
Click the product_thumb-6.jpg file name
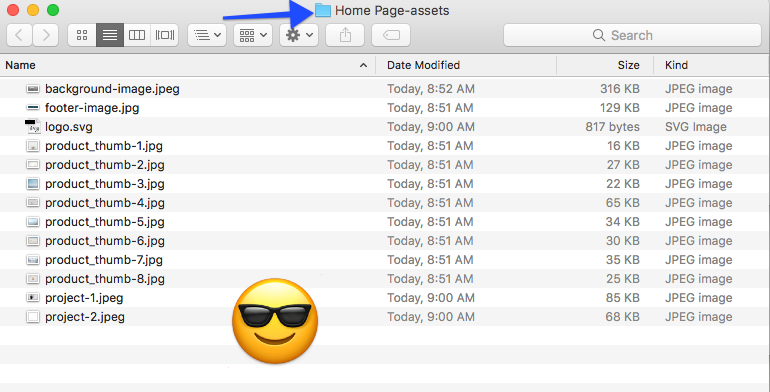click(105, 241)
